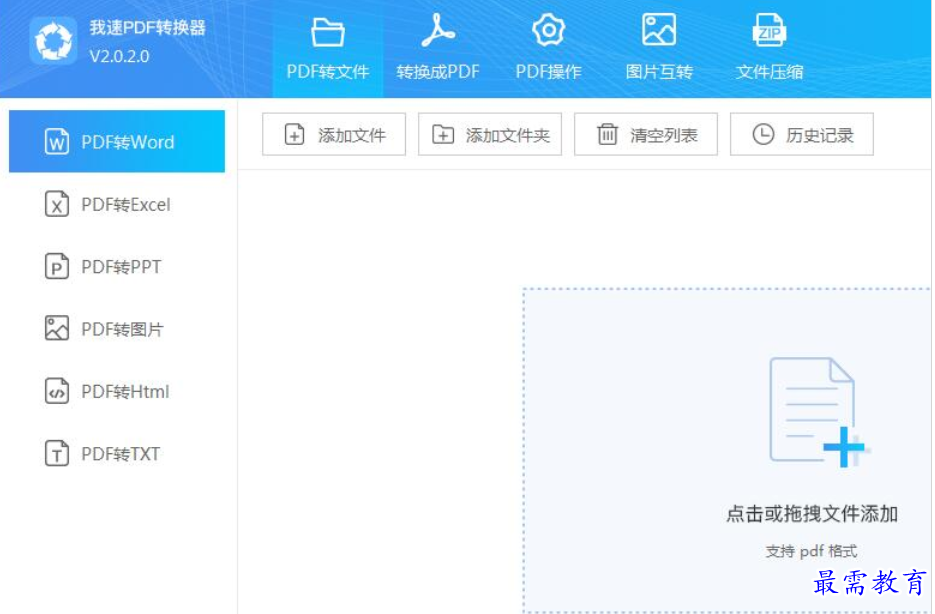The image size is (935, 614).
Task: Click the code icon beside PDF转Html
Action: [x=57, y=391]
